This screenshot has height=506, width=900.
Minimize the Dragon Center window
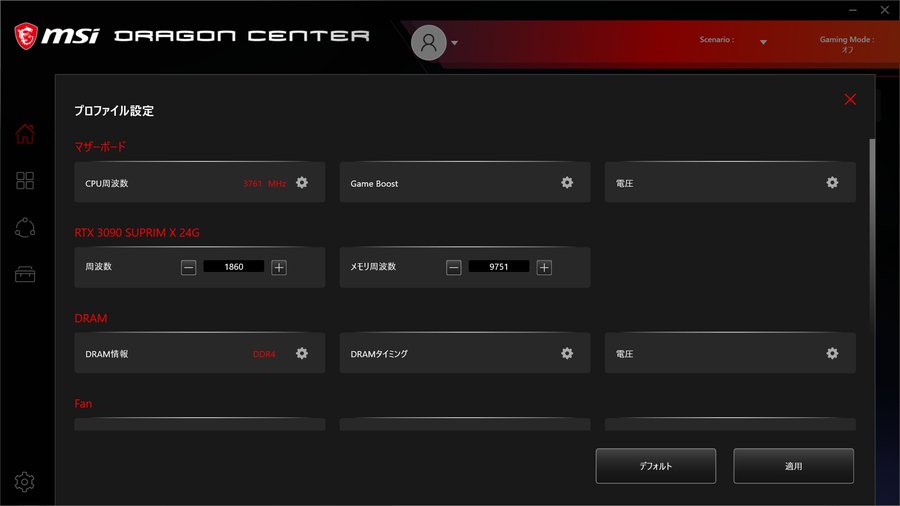pos(853,10)
